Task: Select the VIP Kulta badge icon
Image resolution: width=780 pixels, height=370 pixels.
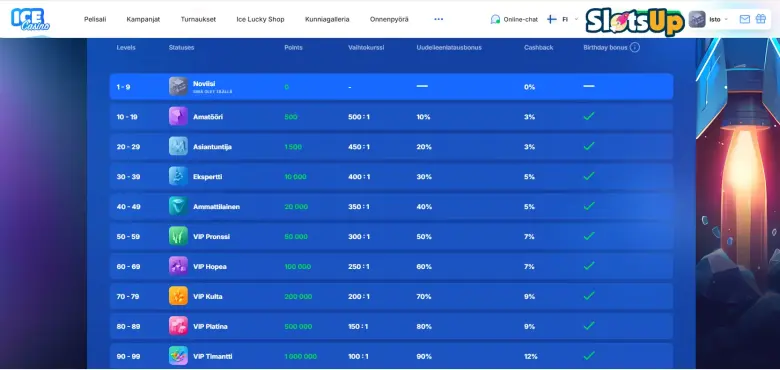Action: pyautogui.click(x=178, y=296)
